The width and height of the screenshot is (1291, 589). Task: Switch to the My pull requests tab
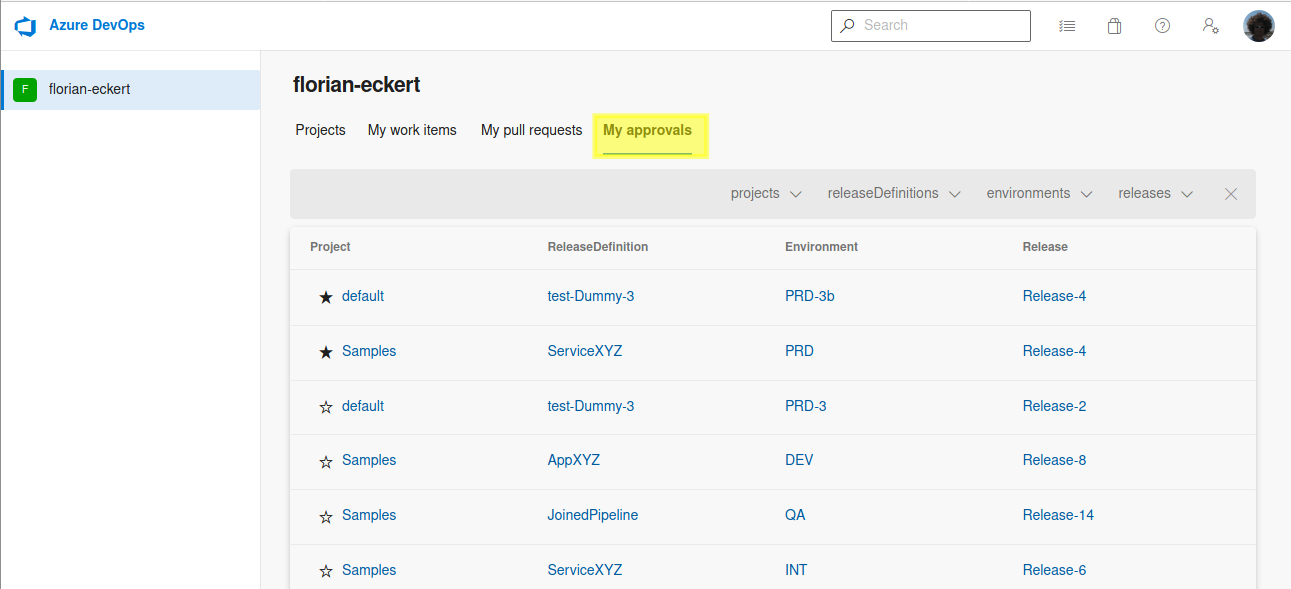click(x=531, y=130)
